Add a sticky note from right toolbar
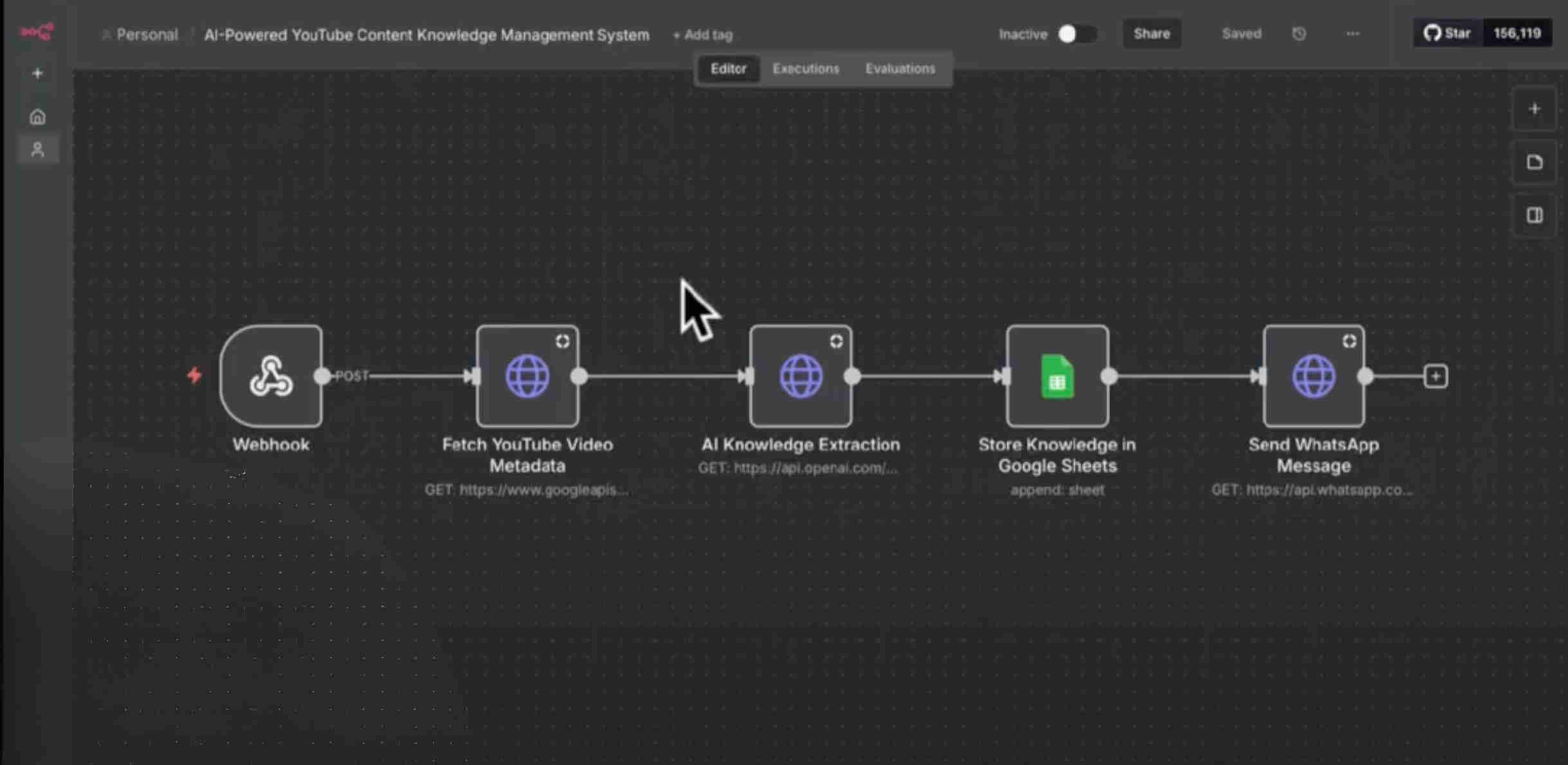Image resolution: width=1568 pixels, height=765 pixels. (1535, 162)
